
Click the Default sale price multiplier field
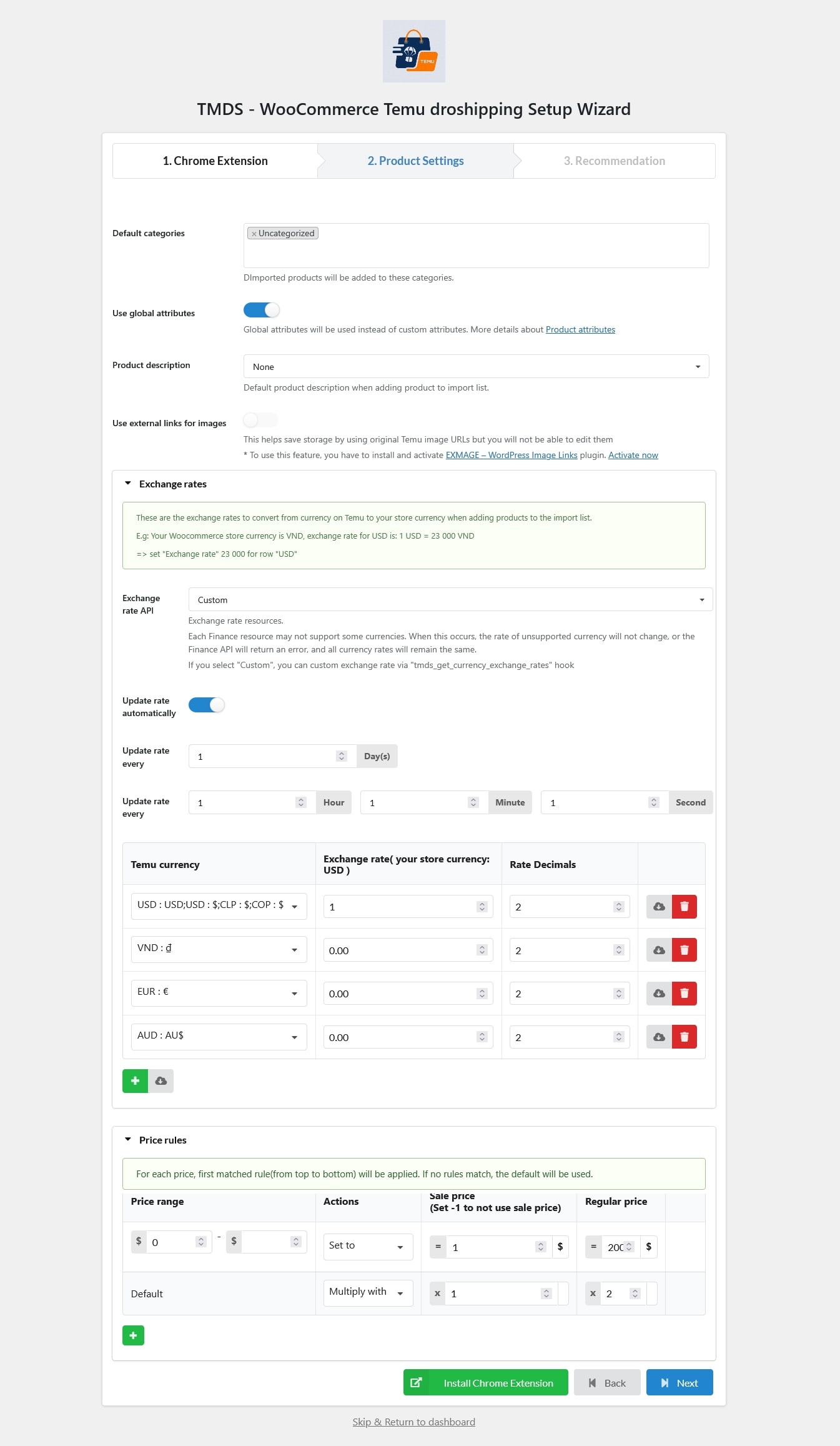[501, 1294]
